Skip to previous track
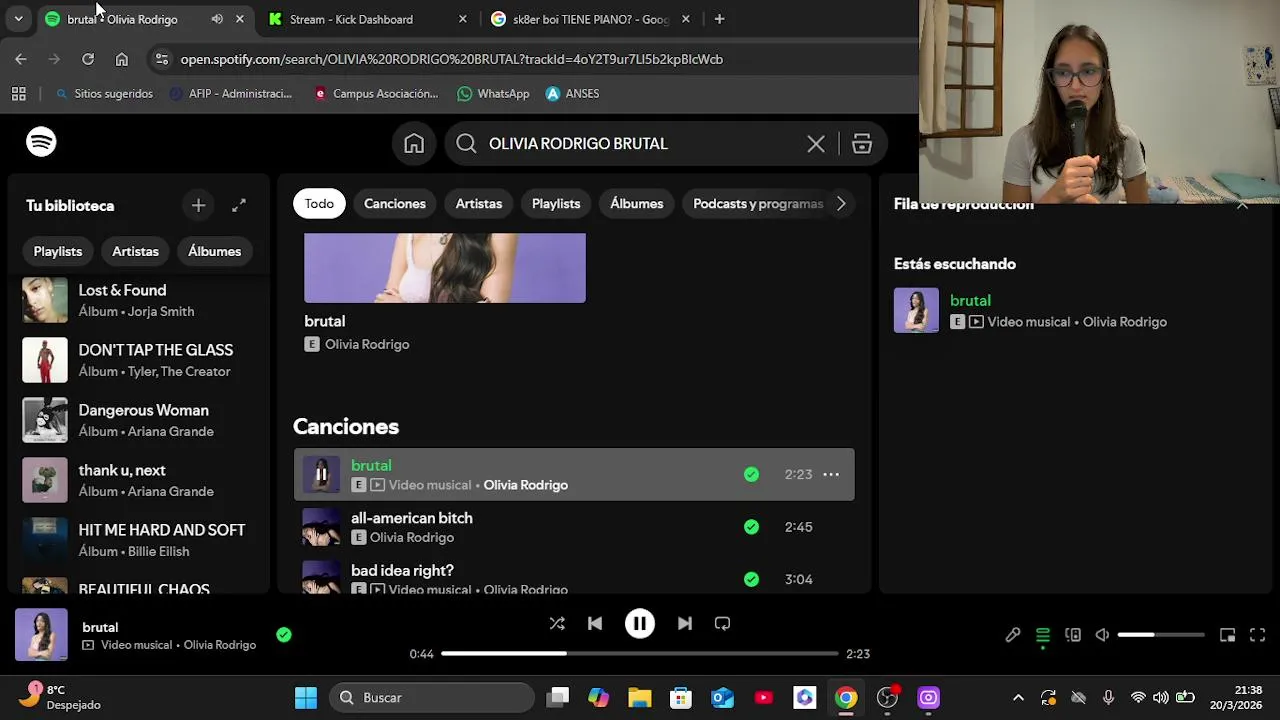Image resolution: width=1280 pixels, height=720 pixels. pos(595,623)
